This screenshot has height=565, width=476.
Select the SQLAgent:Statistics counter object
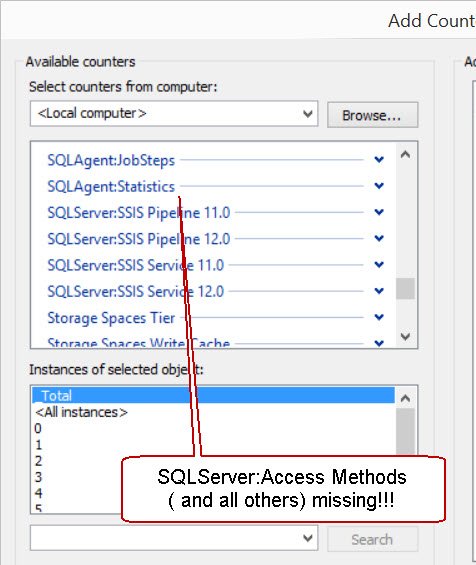(x=111, y=187)
